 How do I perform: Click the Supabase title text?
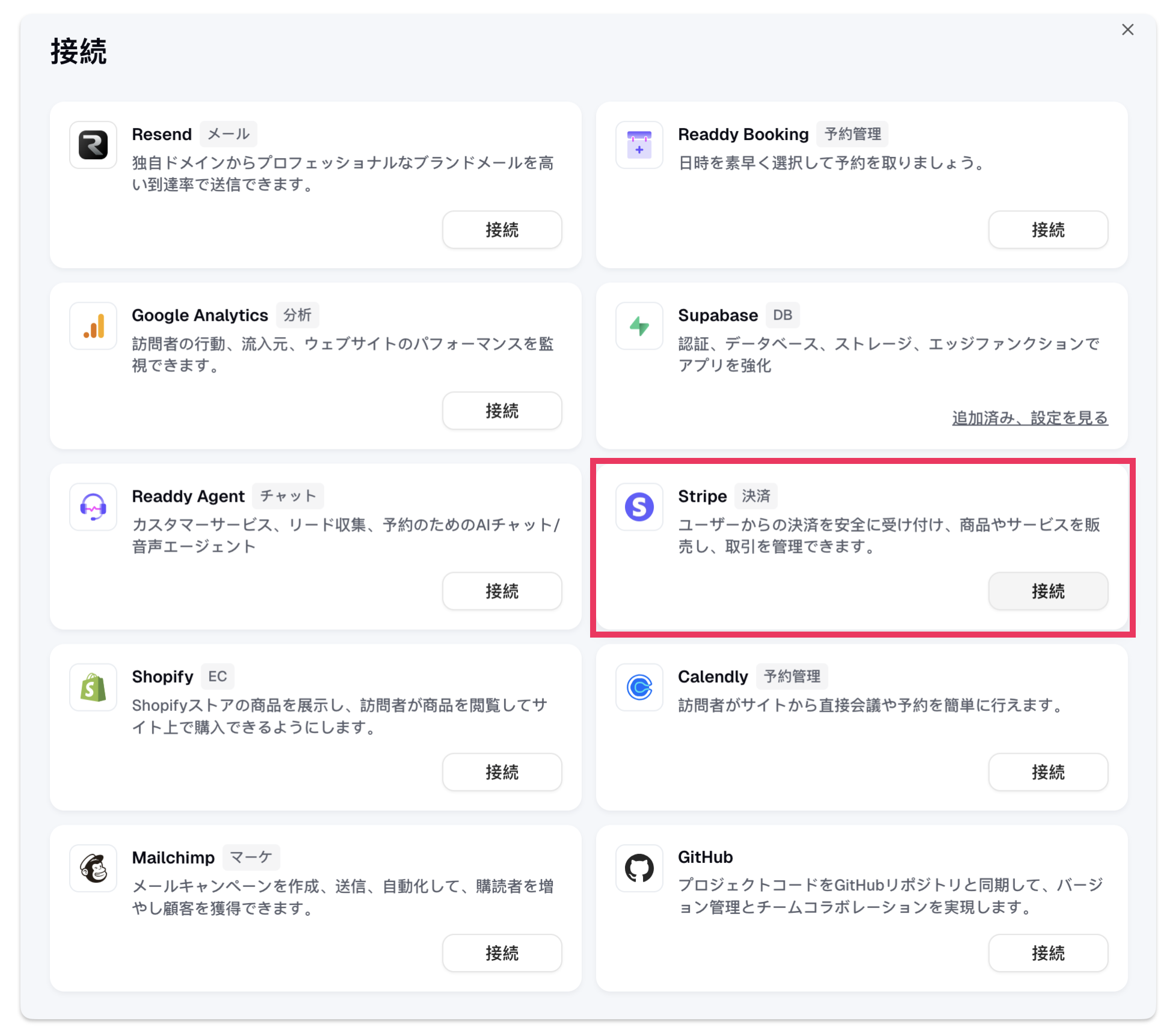point(718,315)
